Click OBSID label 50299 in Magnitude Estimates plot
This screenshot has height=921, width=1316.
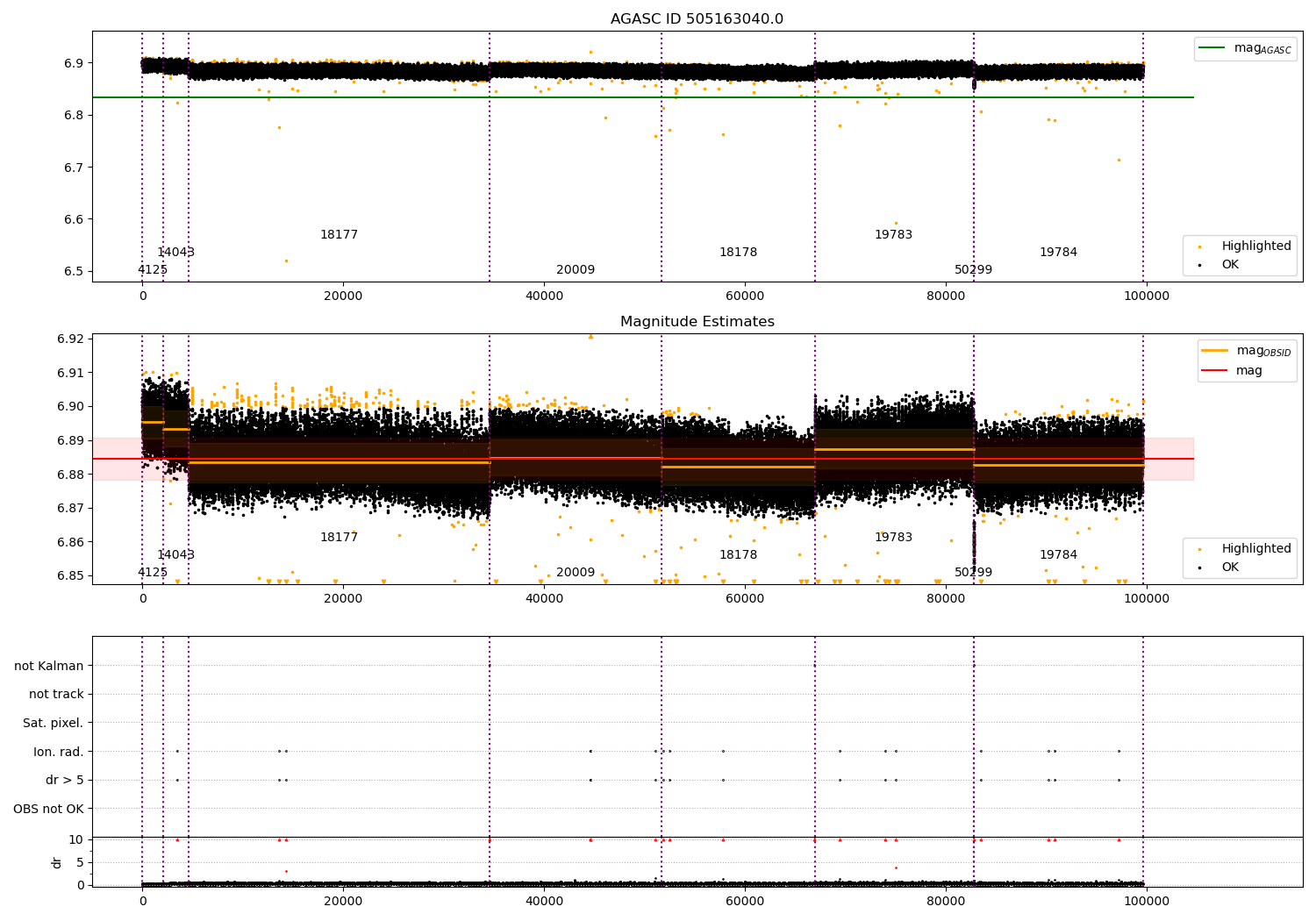[x=973, y=573]
